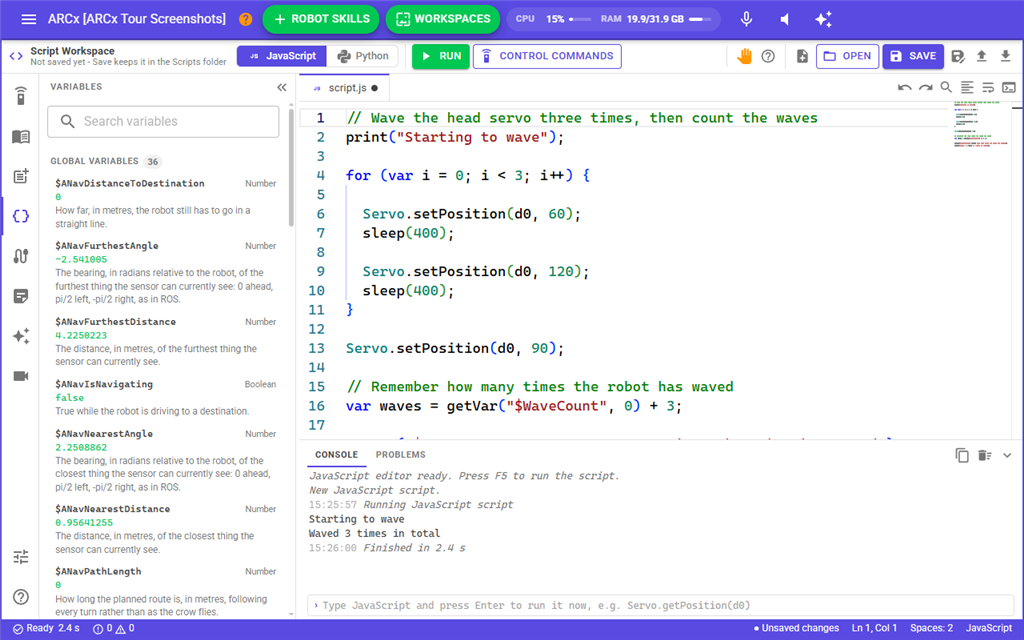This screenshot has height=640, width=1024.
Task: Click the RAM usage indicator
Action: [656, 19]
